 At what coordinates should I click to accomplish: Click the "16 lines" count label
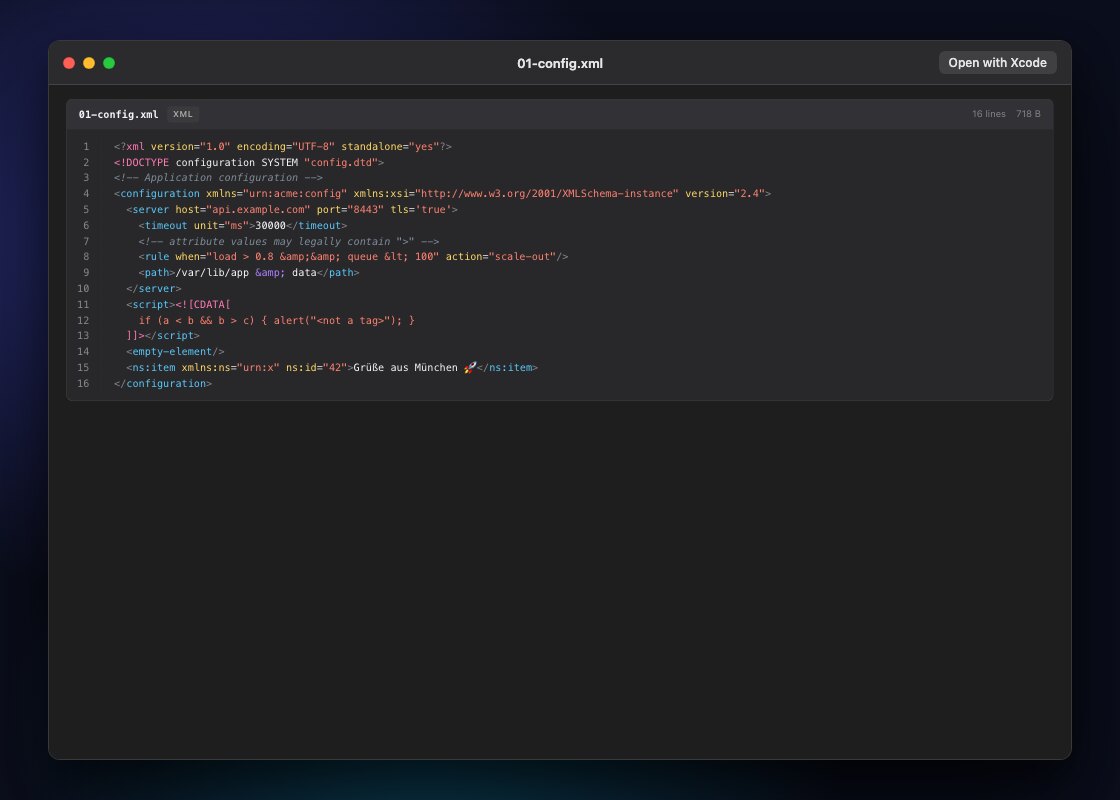click(x=989, y=114)
